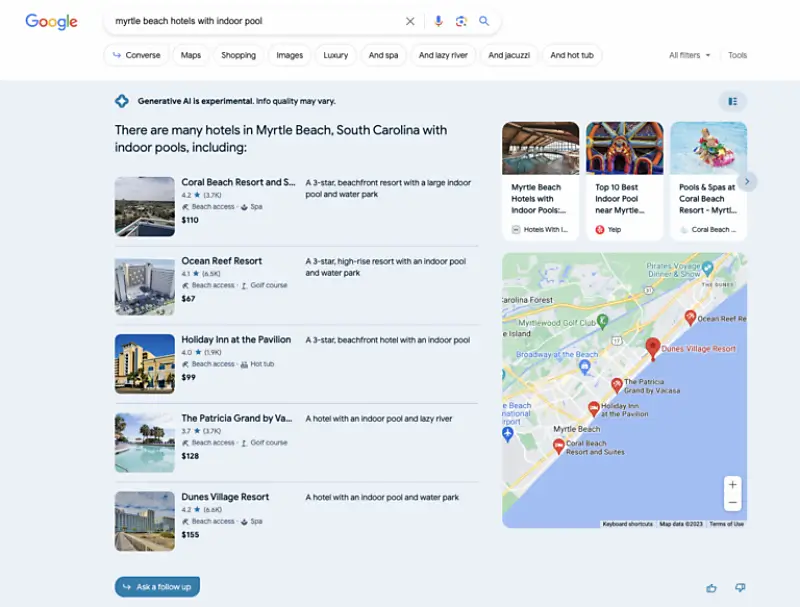Screen dimensions: 800x607
Task: Open Dunes Village Resort listing title
Action: [225, 496]
